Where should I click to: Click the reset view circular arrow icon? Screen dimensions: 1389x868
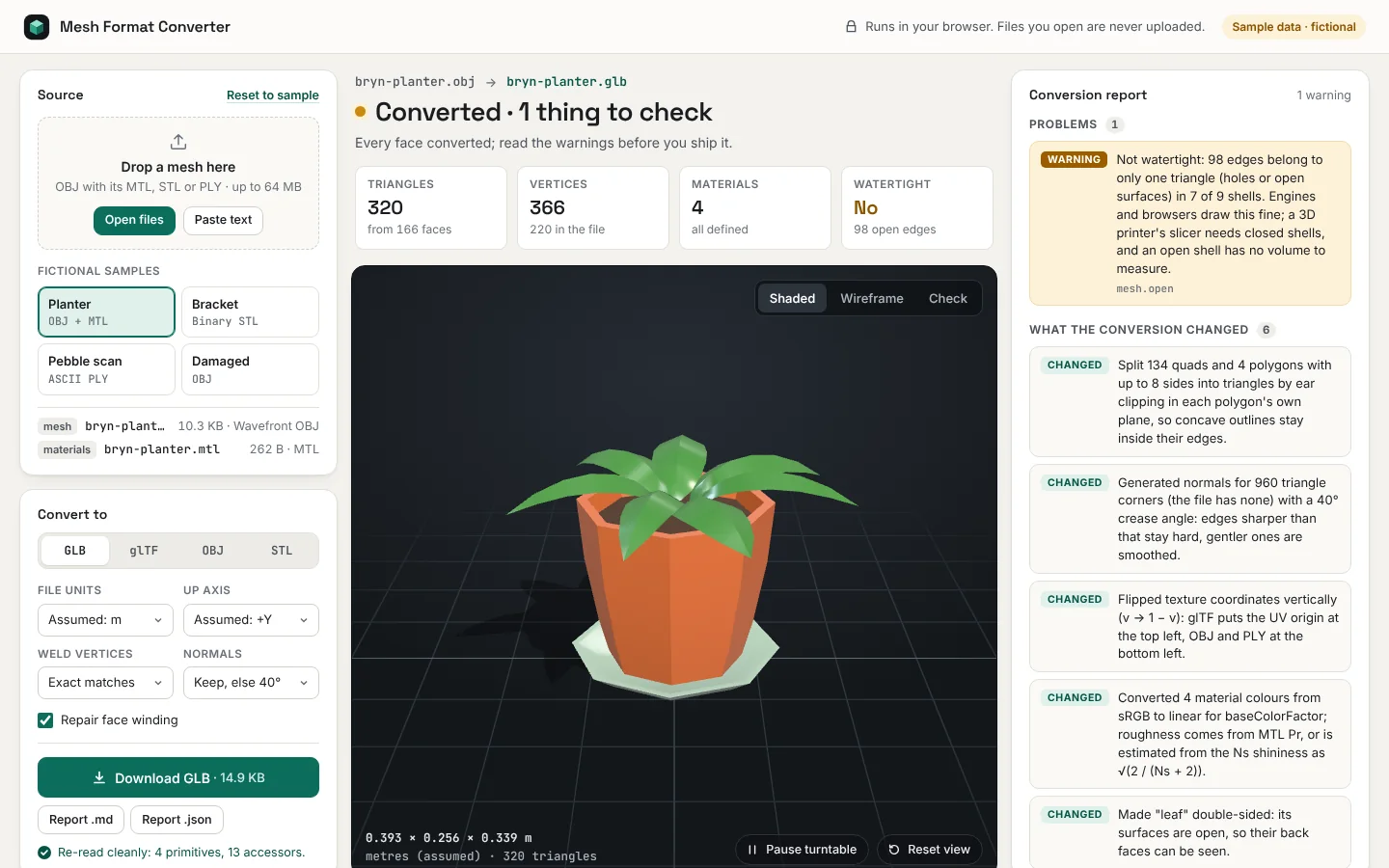pyautogui.click(x=894, y=850)
